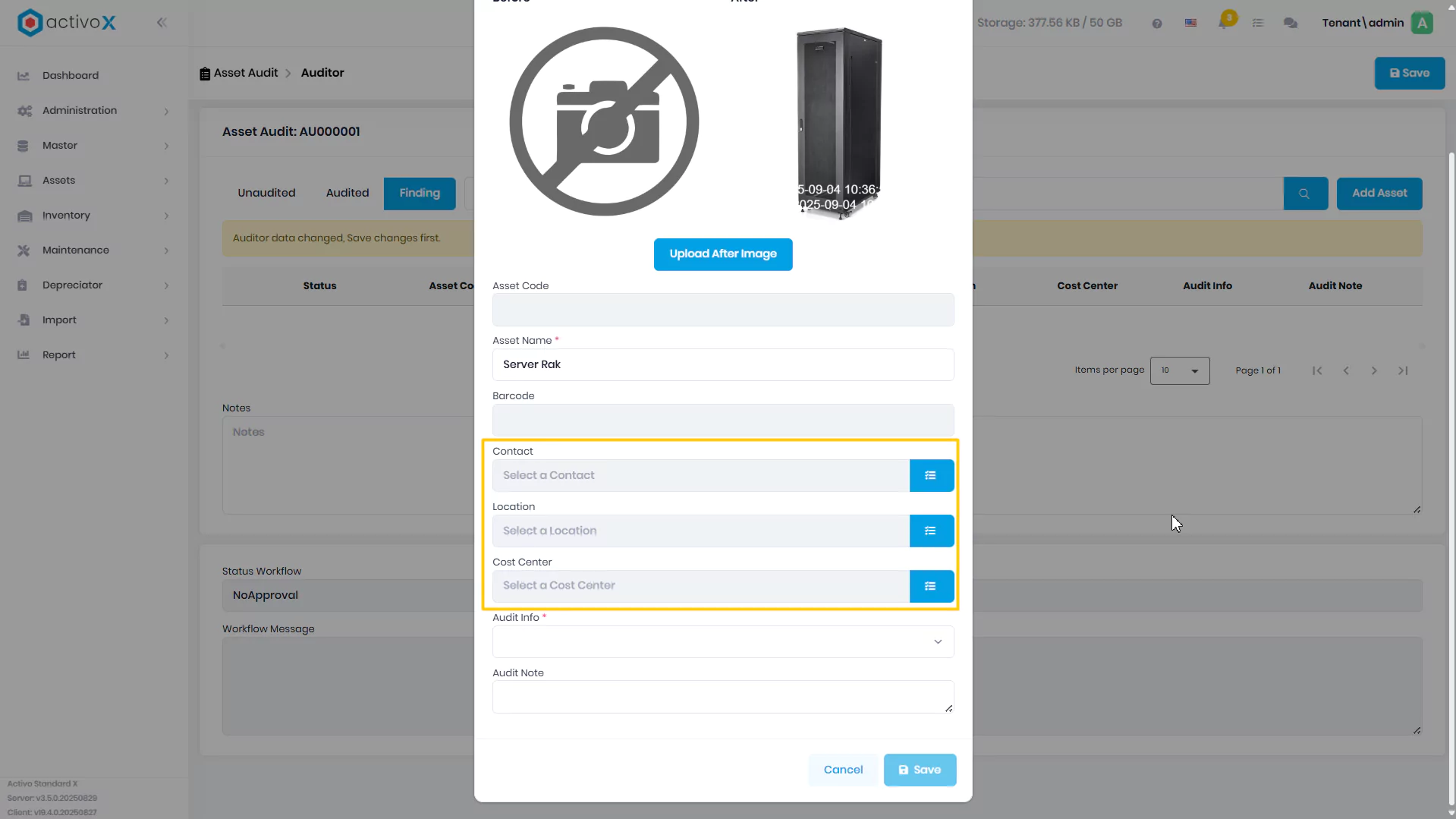Open the chat messages icon
The height and width of the screenshot is (819, 1456).
click(x=1290, y=24)
